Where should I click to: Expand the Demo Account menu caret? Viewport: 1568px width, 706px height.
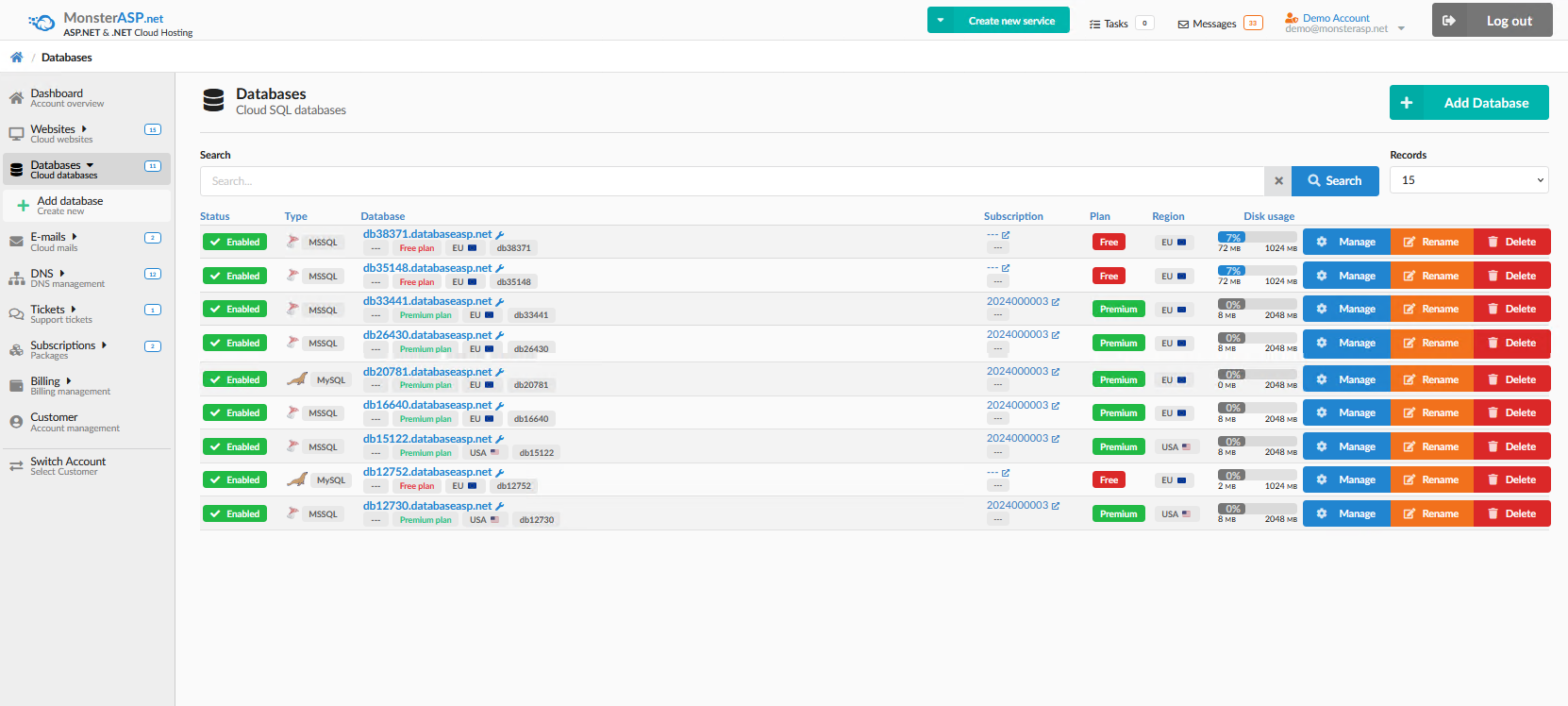coord(1401,28)
